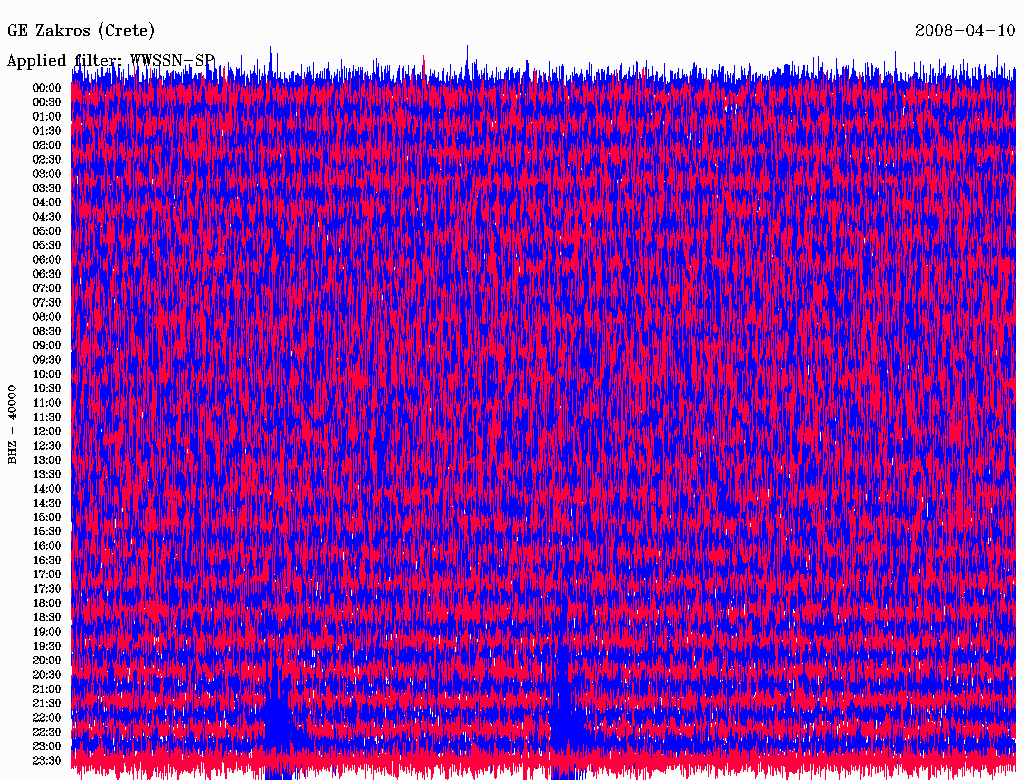Select the 05:00 time label
Image resolution: width=1024 pixels, height=780 pixels.
click(47, 231)
